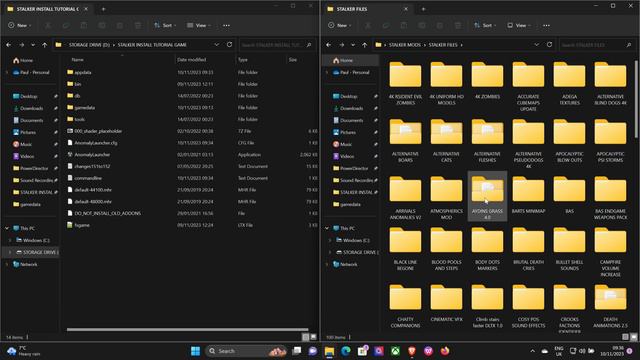The width and height of the screenshot is (640, 360).
Task: Open Task View from the taskbar
Action: point(297,351)
